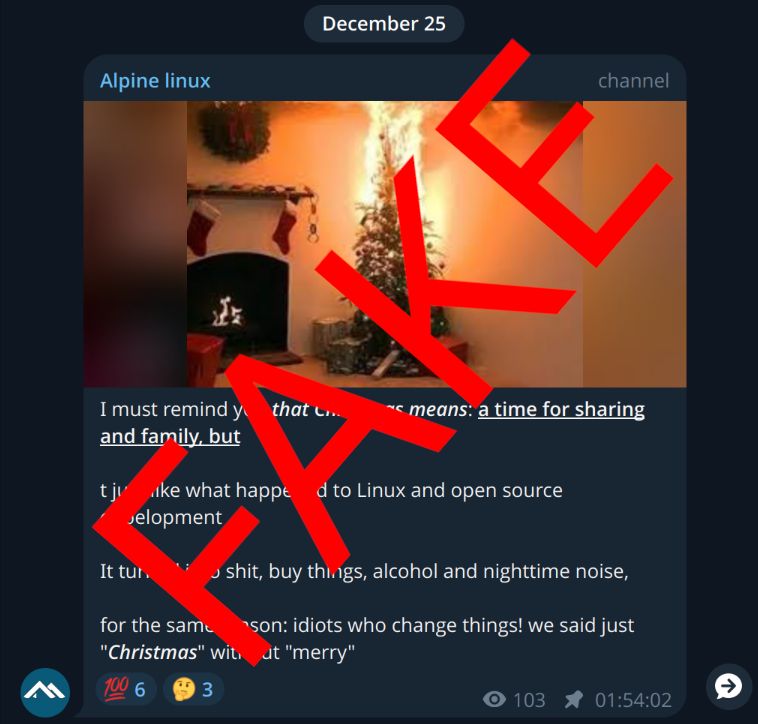Open the burning Christmas tree photo

385,244
